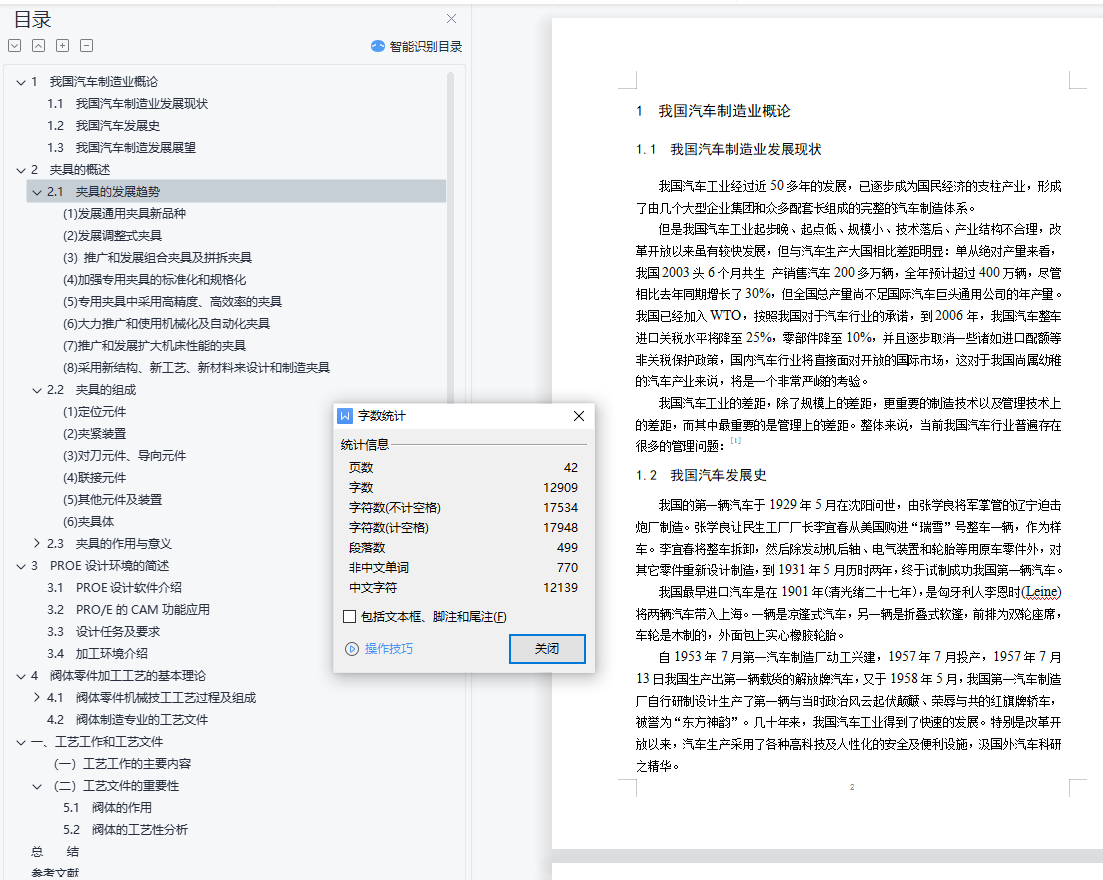Go to (3)对刀元件、导向元件 in outline

coord(124,456)
